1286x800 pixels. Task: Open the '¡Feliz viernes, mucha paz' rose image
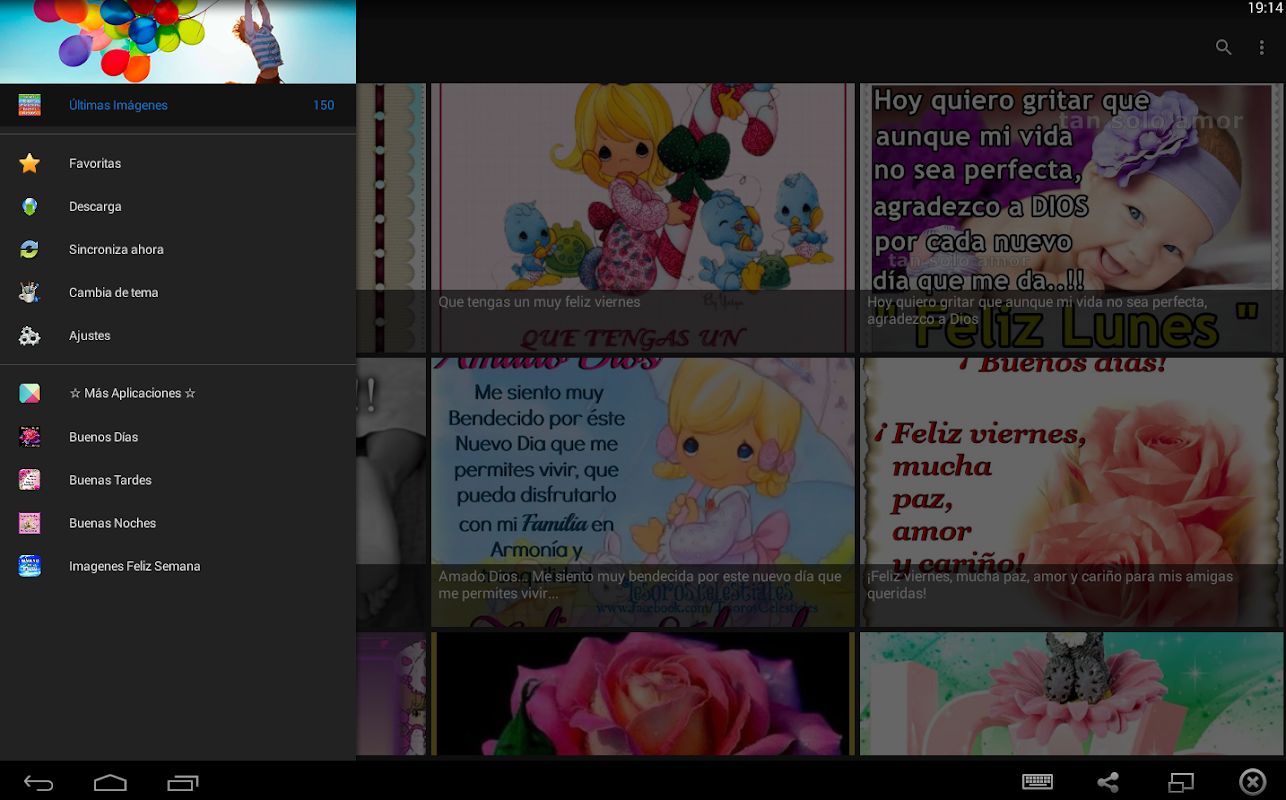(x=1072, y=493)
